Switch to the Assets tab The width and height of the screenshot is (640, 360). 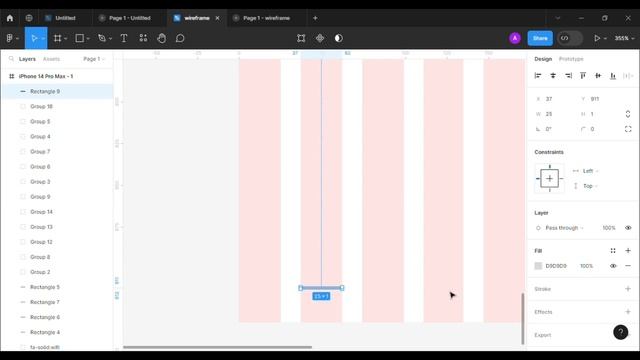[51, 59]
